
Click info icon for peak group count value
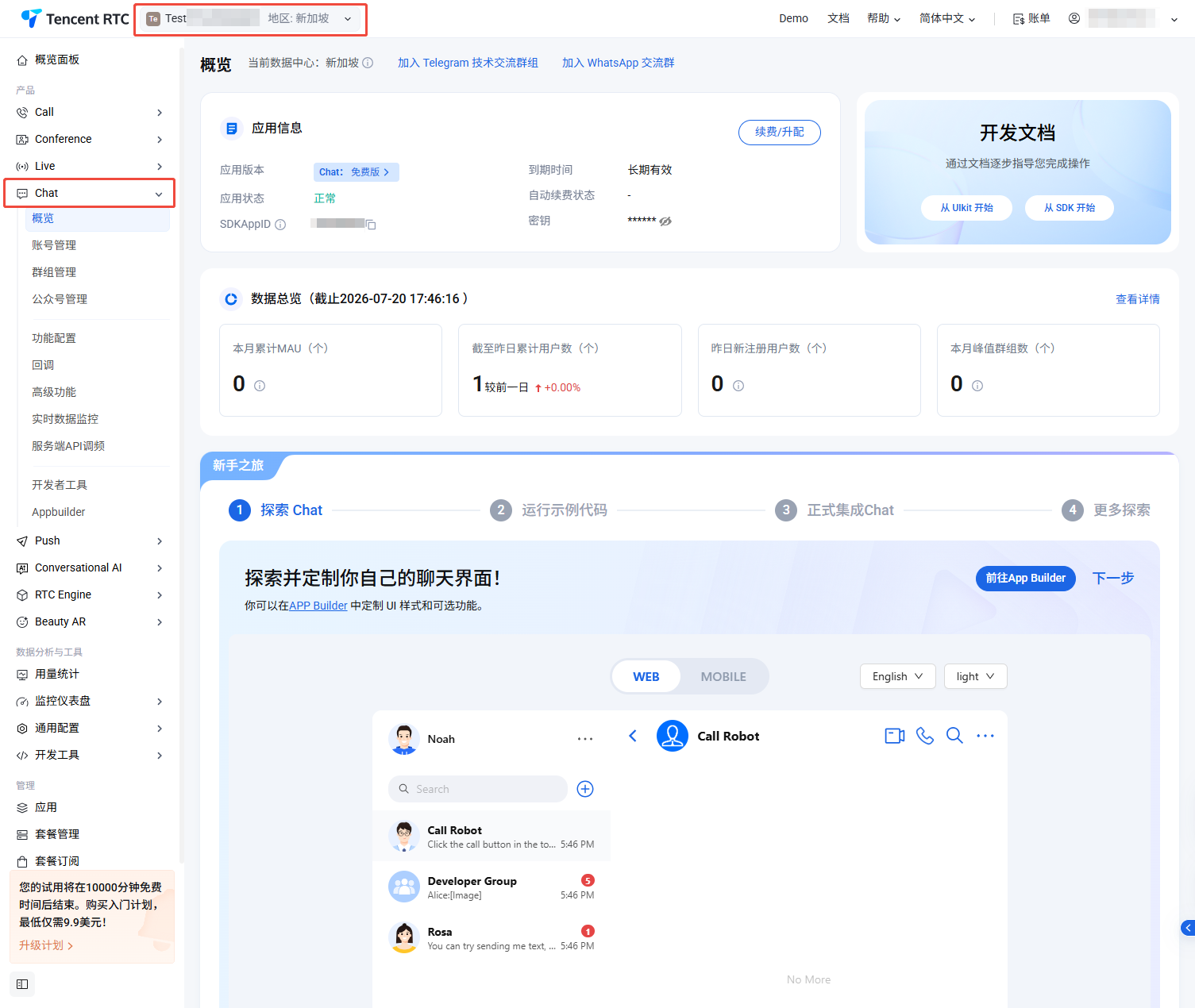[977, 386]
